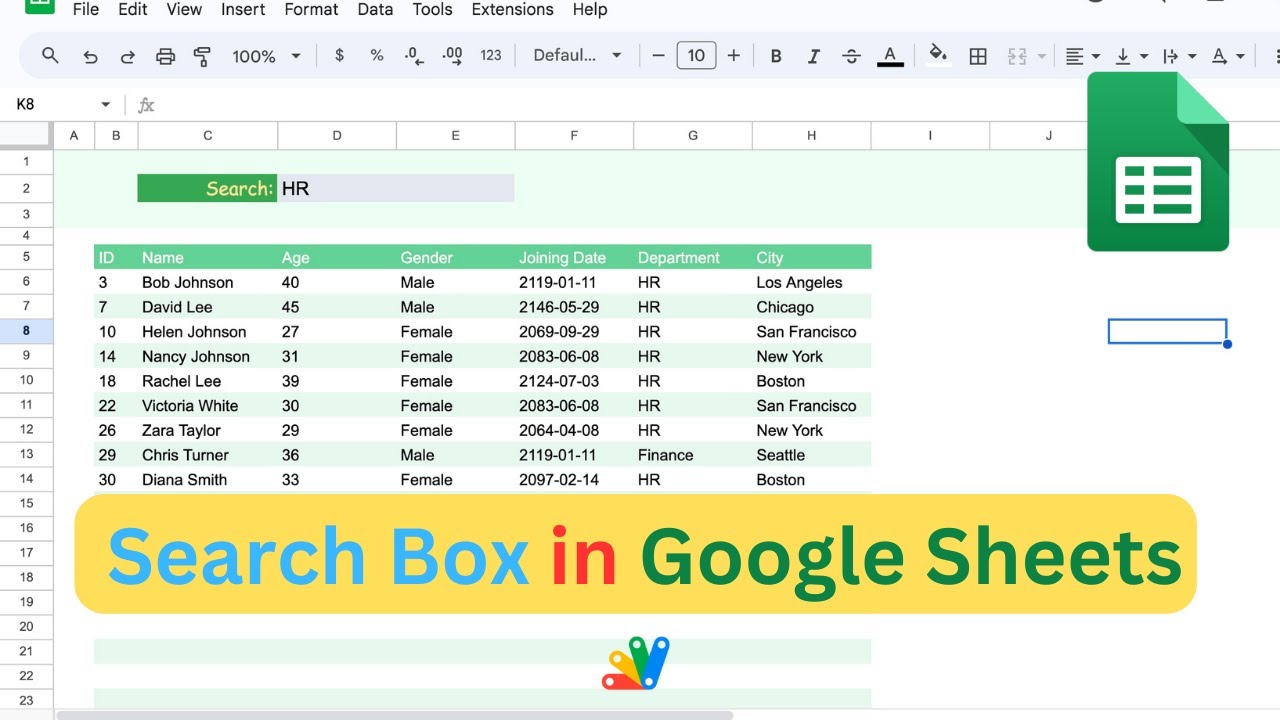
Task: Open the font family dropdown
Action: point(577,56)
